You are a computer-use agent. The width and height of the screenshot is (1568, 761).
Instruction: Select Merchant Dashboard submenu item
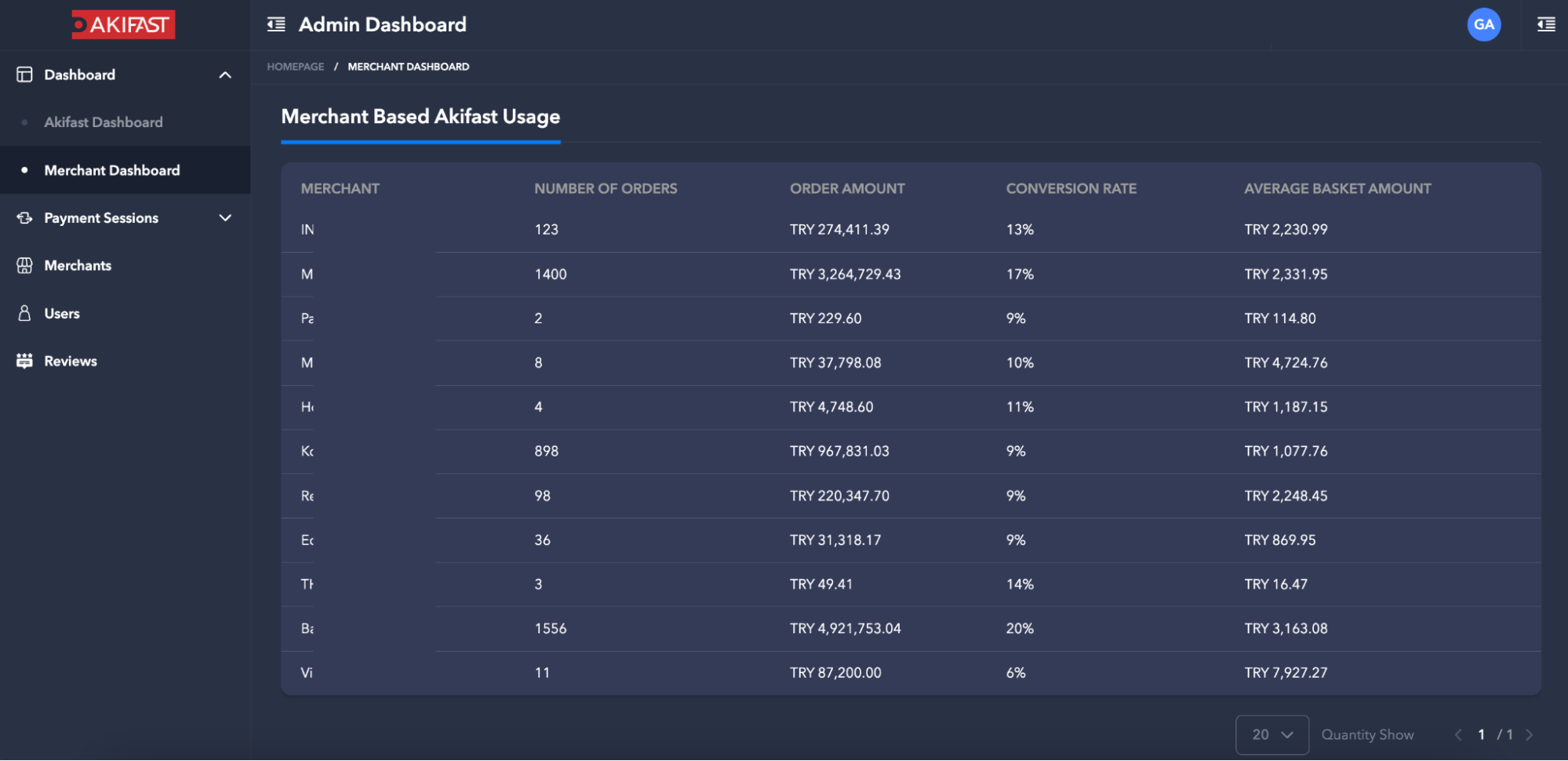click(112, 170)
